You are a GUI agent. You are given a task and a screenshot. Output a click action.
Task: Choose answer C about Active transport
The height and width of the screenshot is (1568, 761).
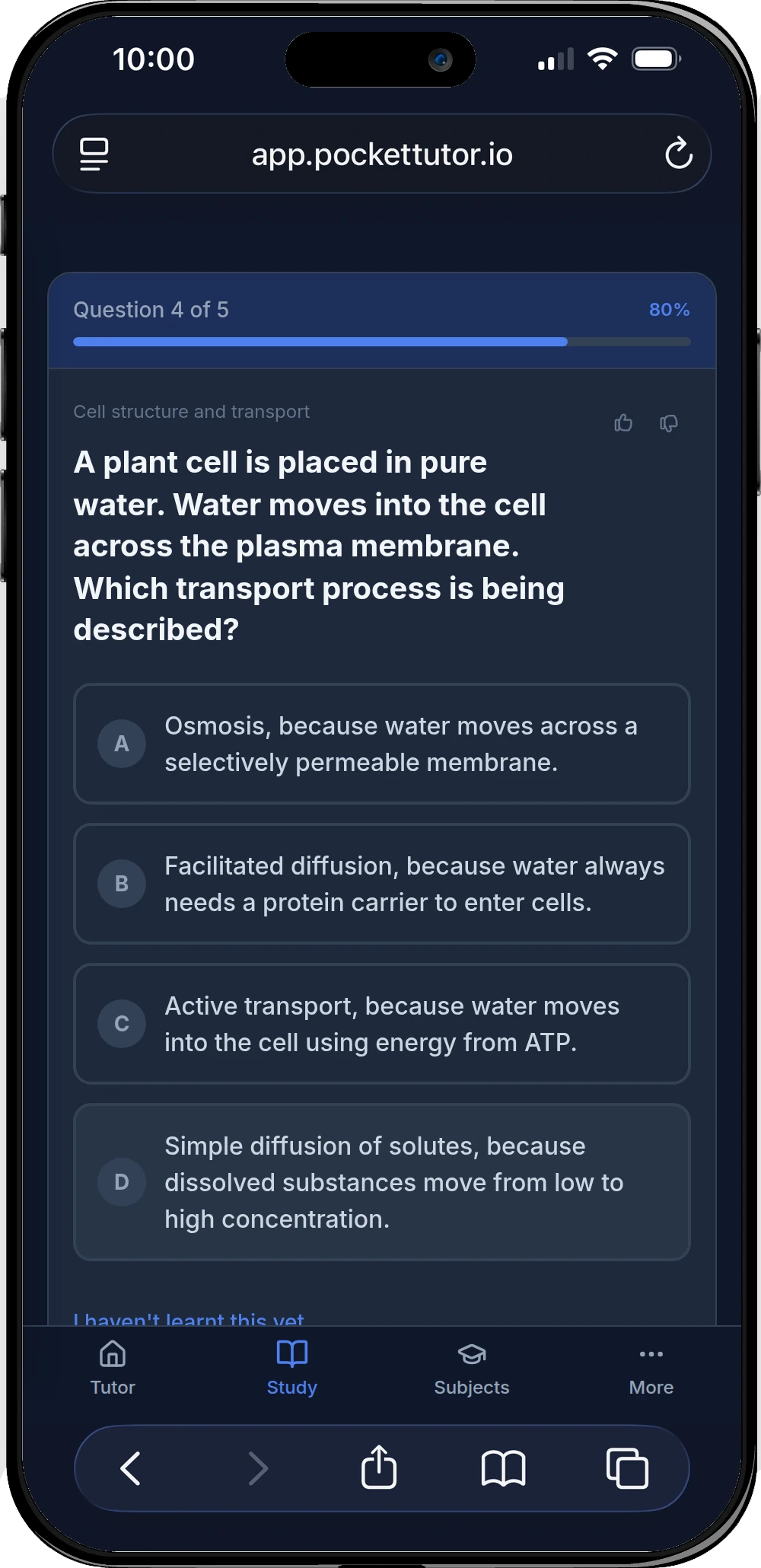pyautogui.click(x=382, y=1024)
